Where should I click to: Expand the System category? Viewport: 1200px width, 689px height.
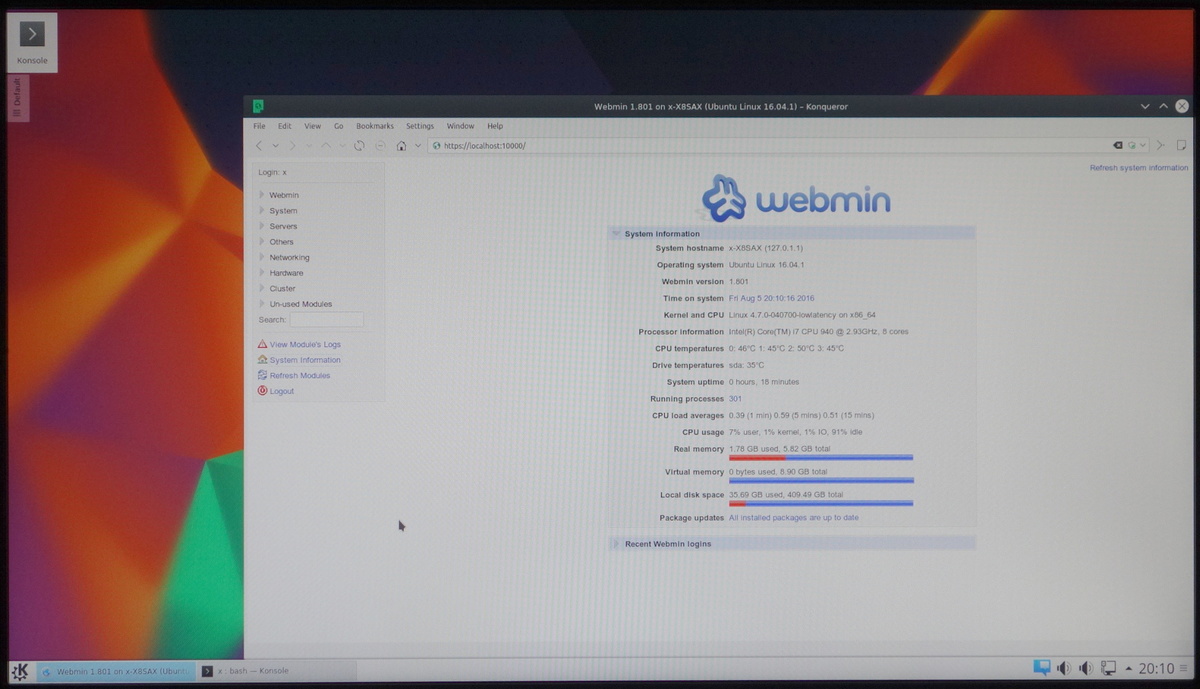pyautogui.click(x=262, y=211)
